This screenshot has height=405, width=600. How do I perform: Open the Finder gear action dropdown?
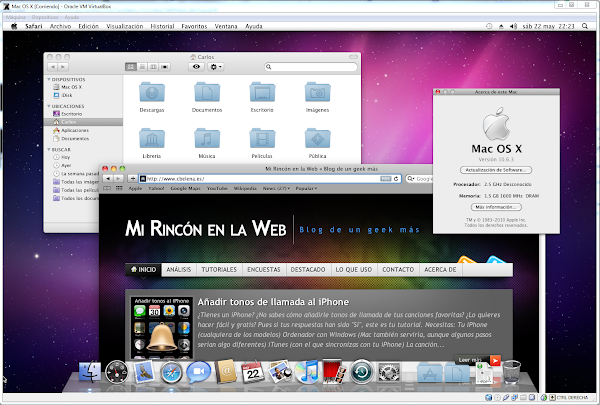coord(217,66)
